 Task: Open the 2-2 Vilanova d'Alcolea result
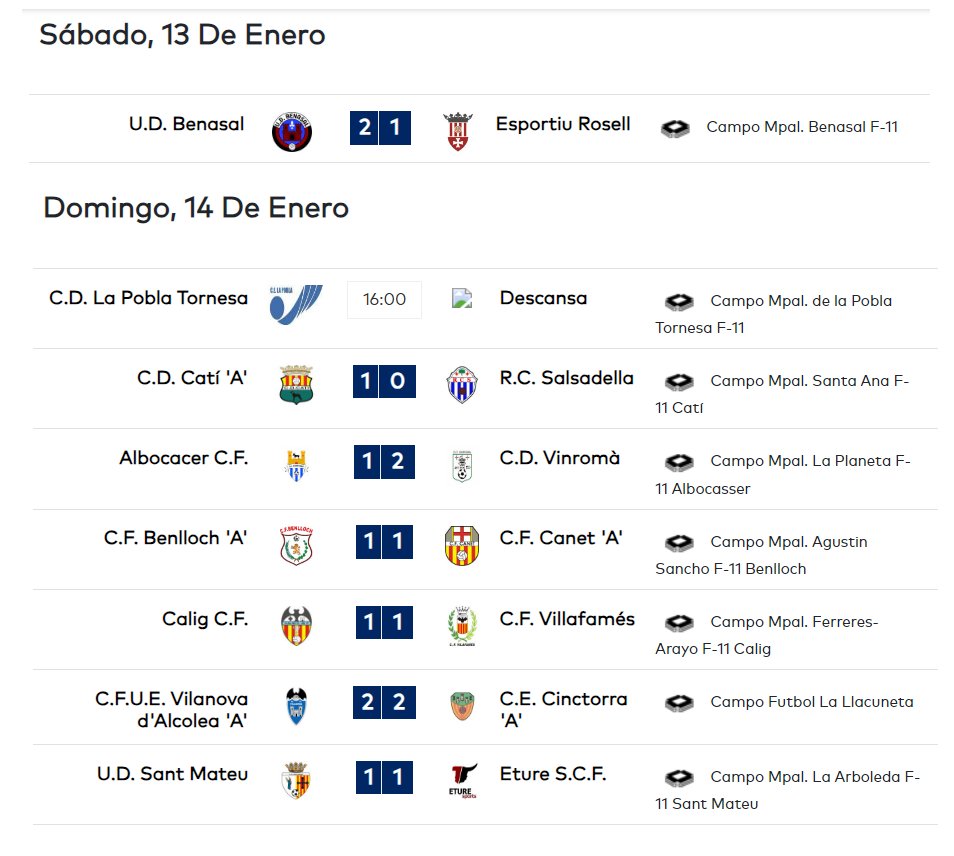[385, 702]
